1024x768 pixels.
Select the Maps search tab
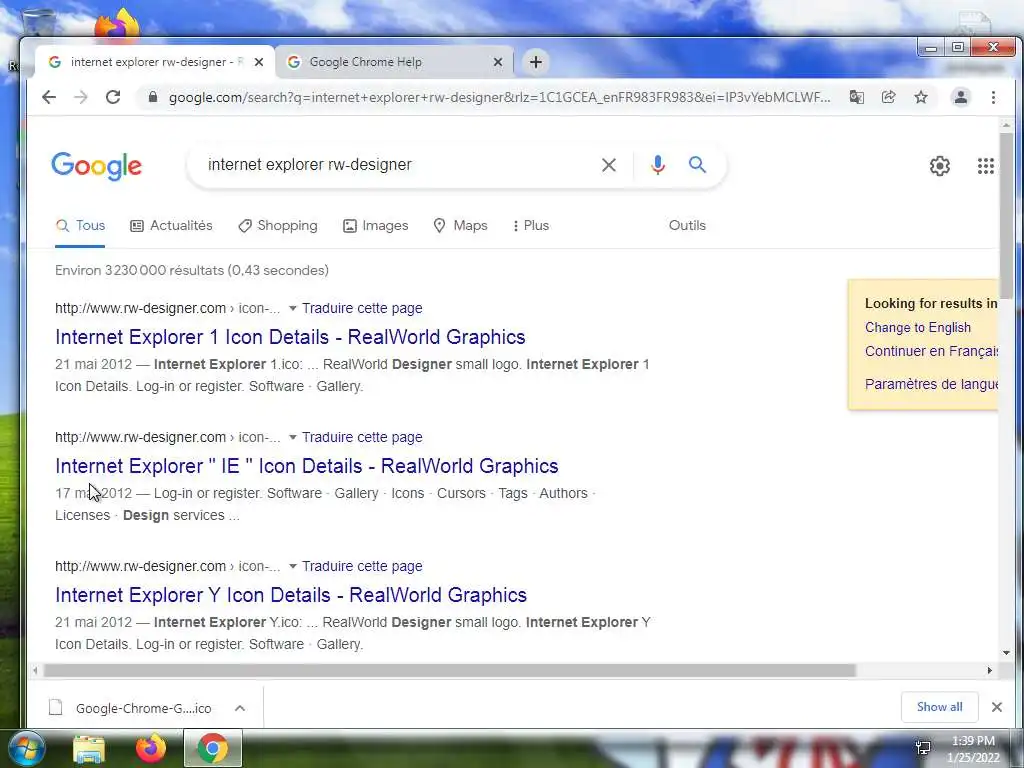[x=460, y=225]
